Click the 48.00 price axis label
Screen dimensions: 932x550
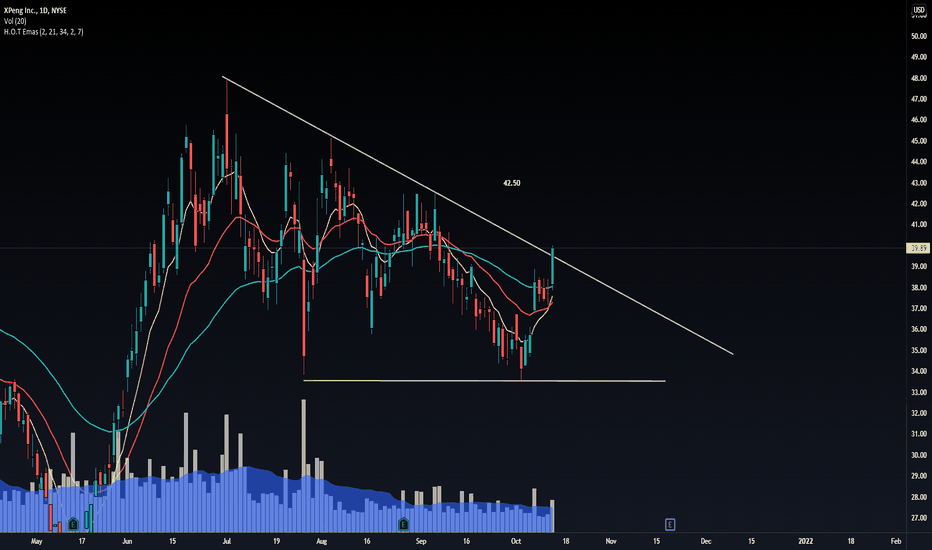point(919,78)
